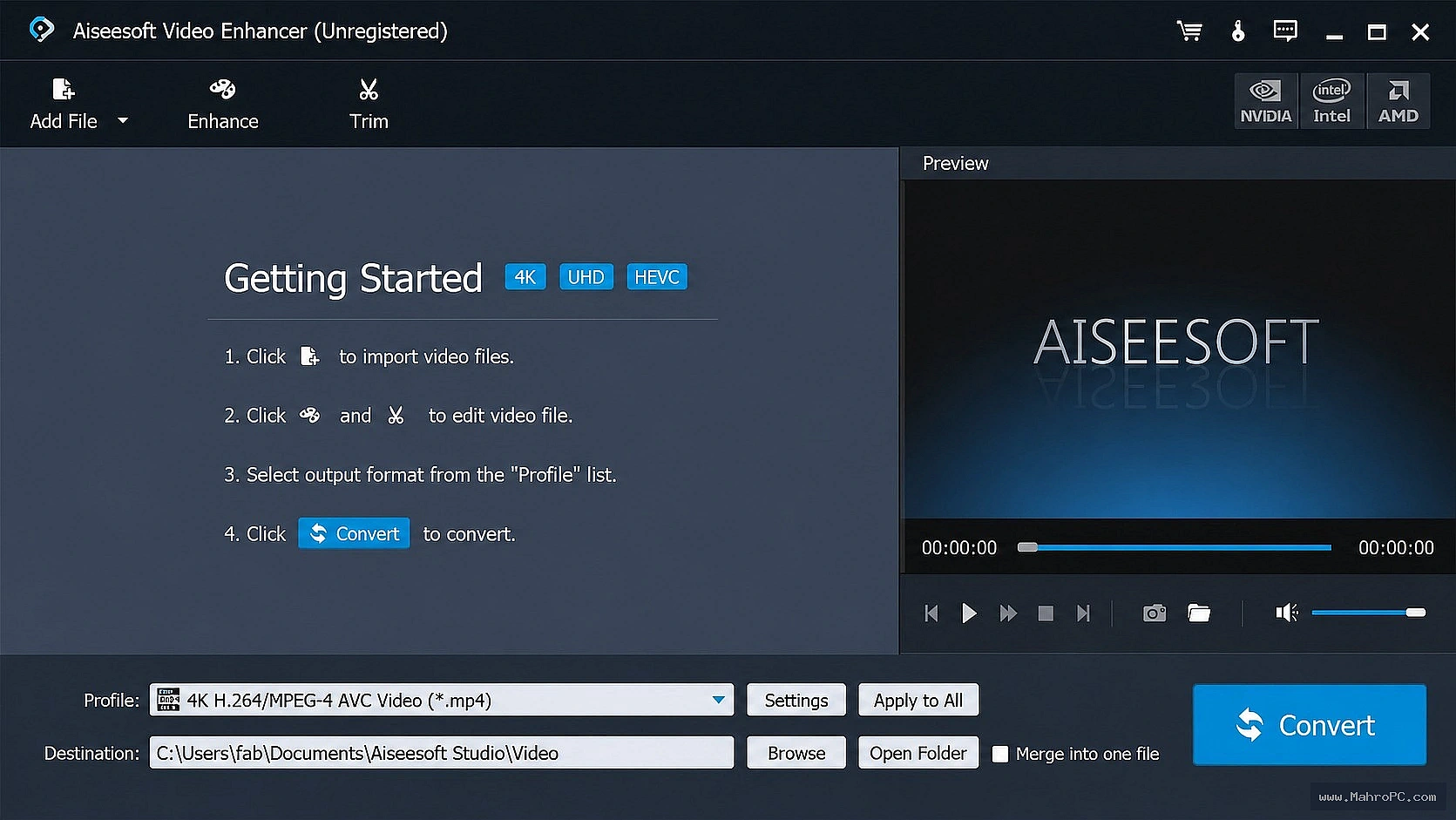1456x820 pixels.
Task: Click the small Convert button in step 4
Action: click(354, 533)
